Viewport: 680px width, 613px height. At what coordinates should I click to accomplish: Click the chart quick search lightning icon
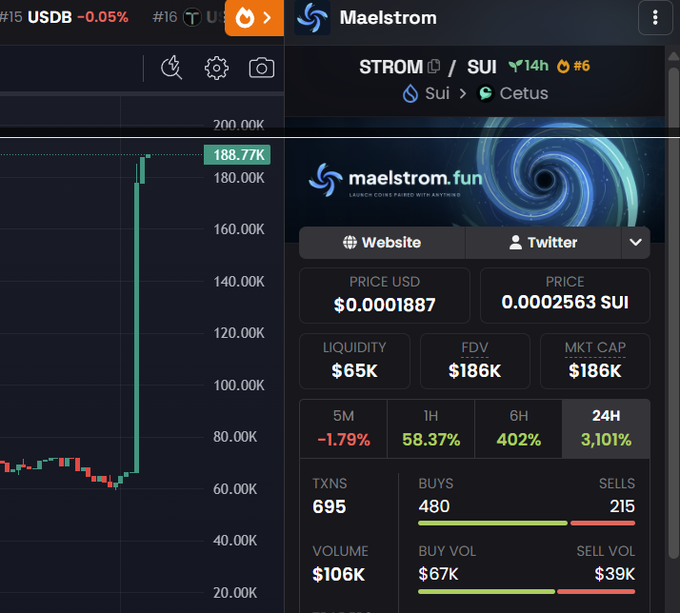coord(171,68)
